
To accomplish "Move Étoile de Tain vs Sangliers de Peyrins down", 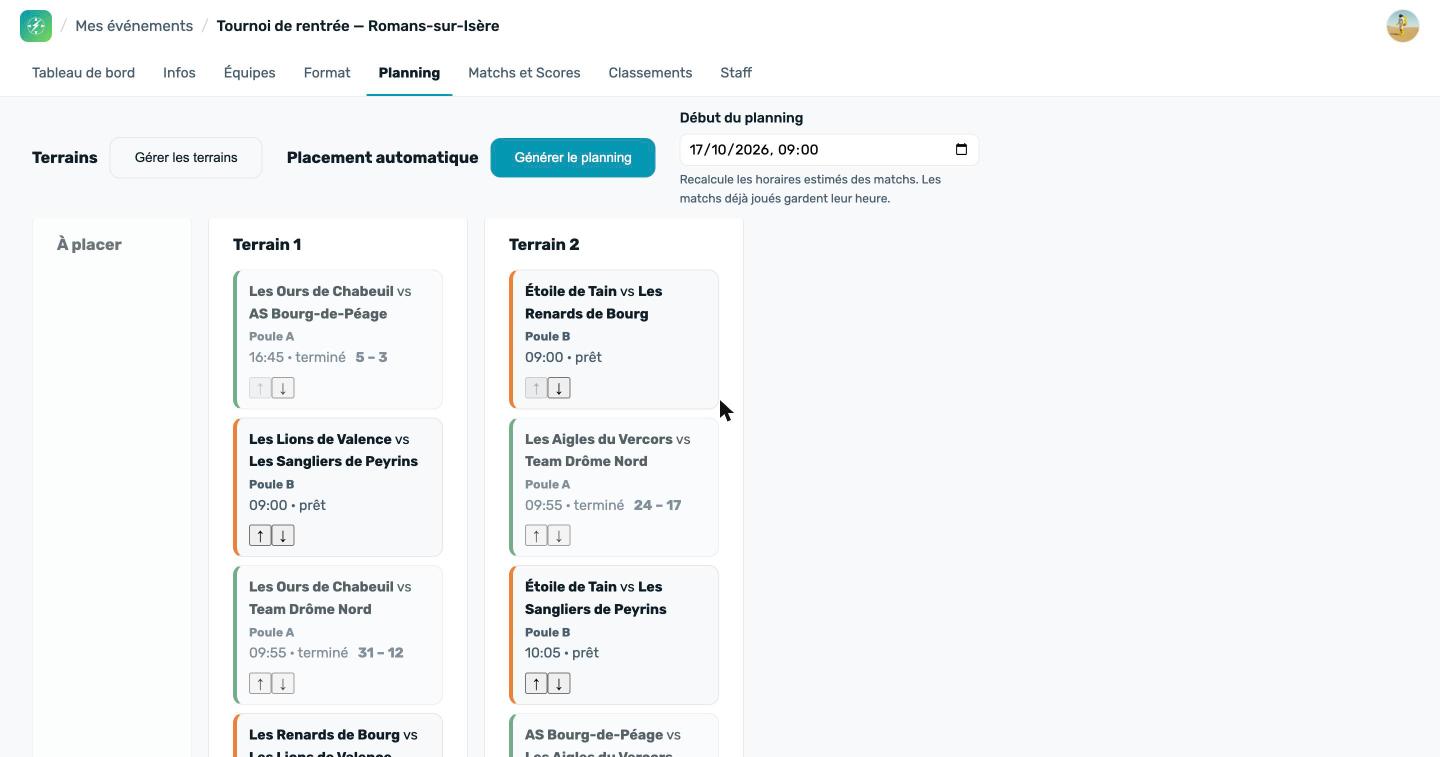I will 559,684.
